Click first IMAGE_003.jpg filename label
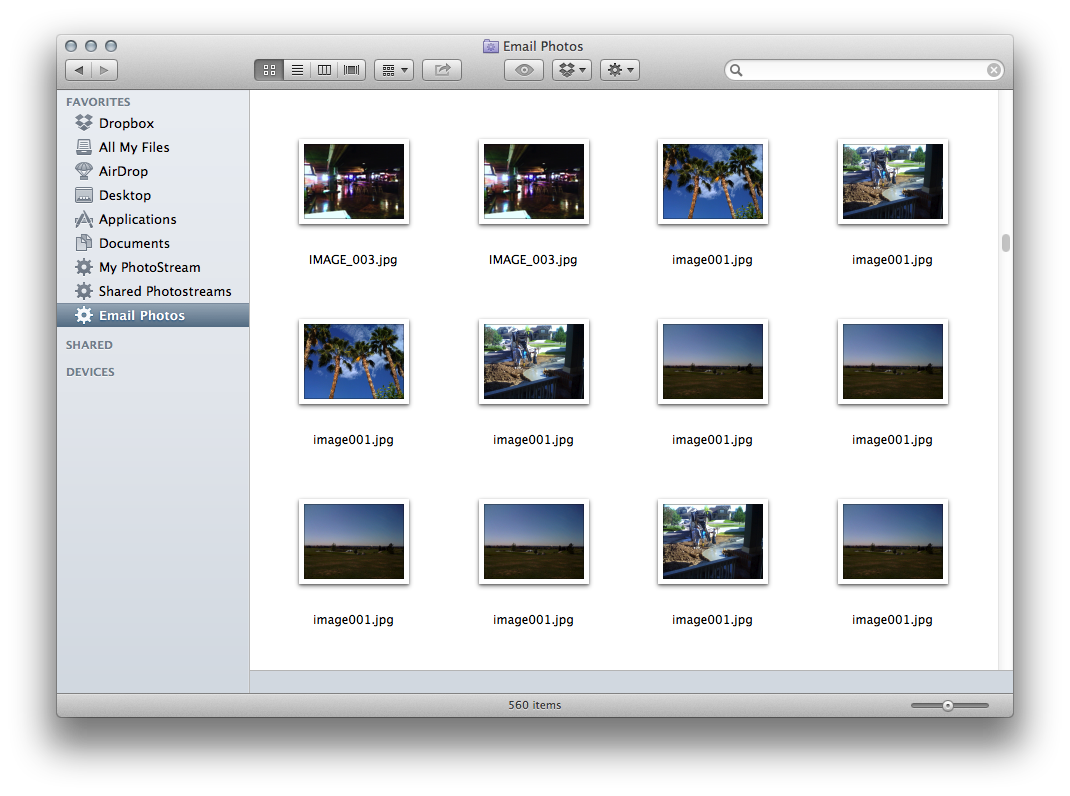Screen dimensions: 1070x796 tap(353, 260)
